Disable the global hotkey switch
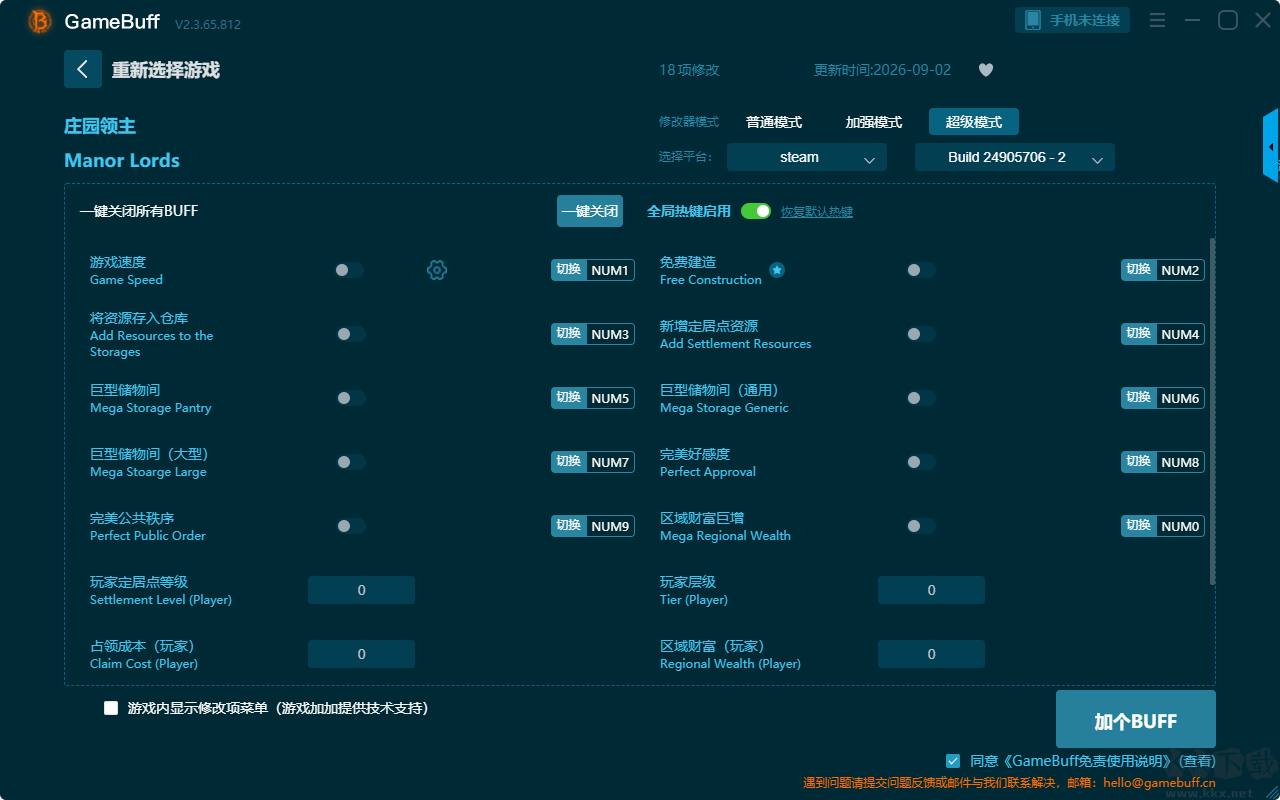Image resolution: width=1280 pixels, height=800 pixels. coord(756,211)
